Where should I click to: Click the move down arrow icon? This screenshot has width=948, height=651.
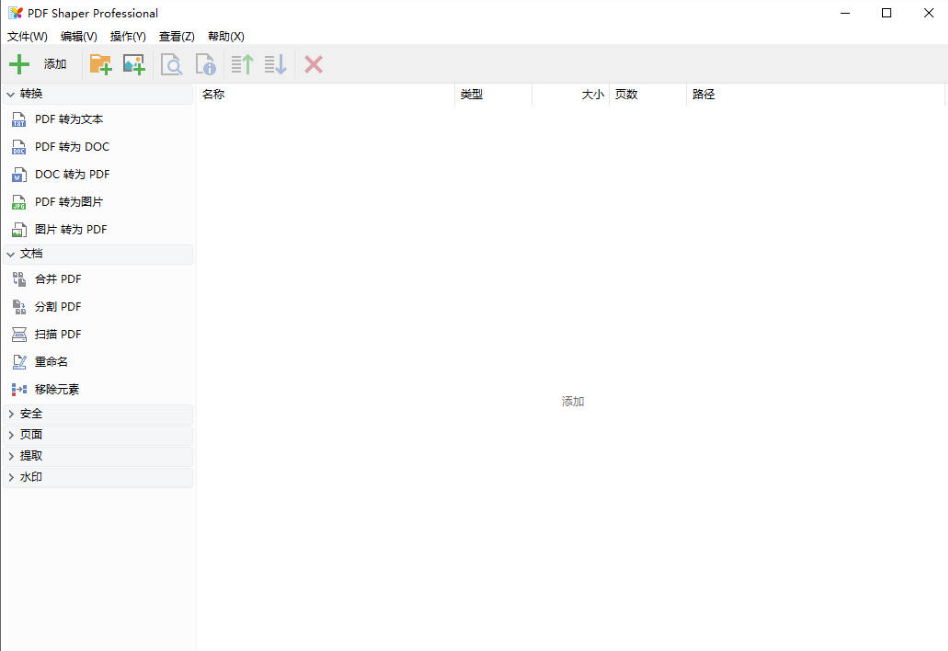pos(276,64)
